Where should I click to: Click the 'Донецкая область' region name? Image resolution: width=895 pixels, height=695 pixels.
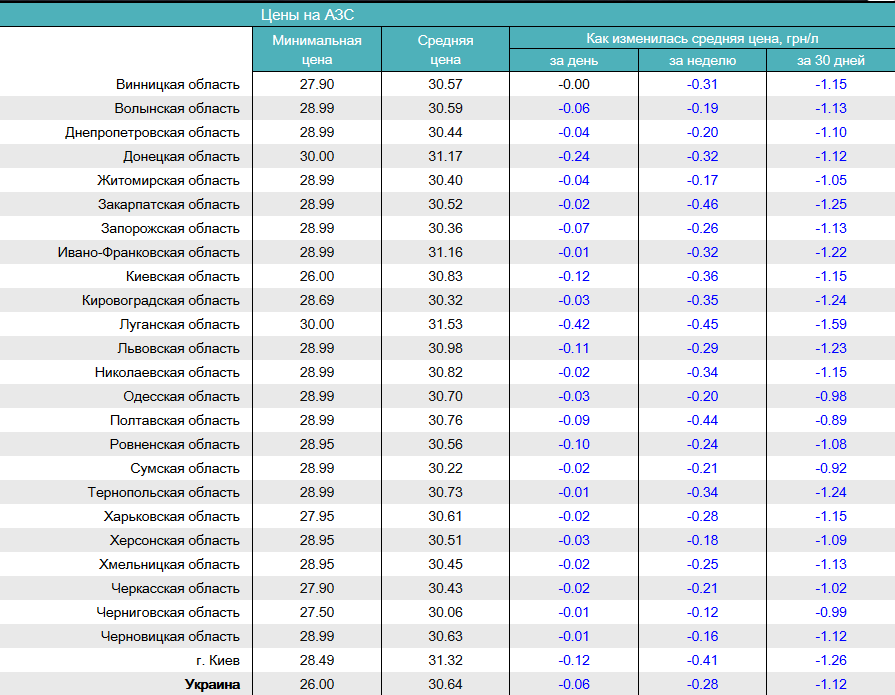181,156
